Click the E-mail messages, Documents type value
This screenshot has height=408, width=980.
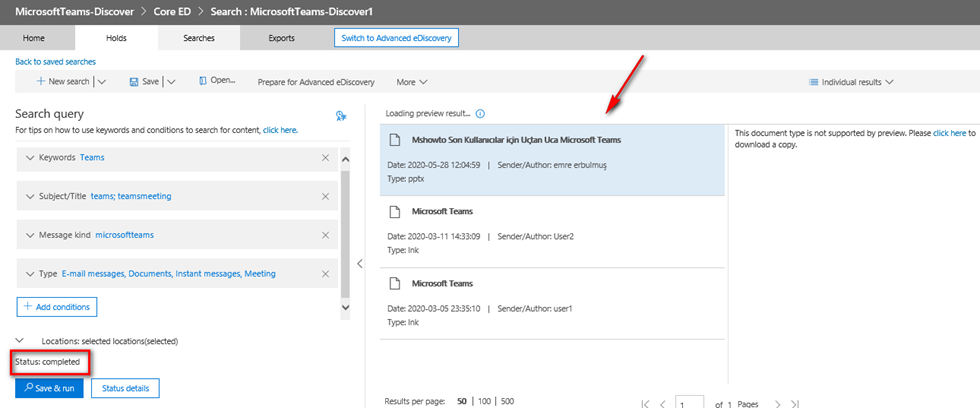point(169,274)
